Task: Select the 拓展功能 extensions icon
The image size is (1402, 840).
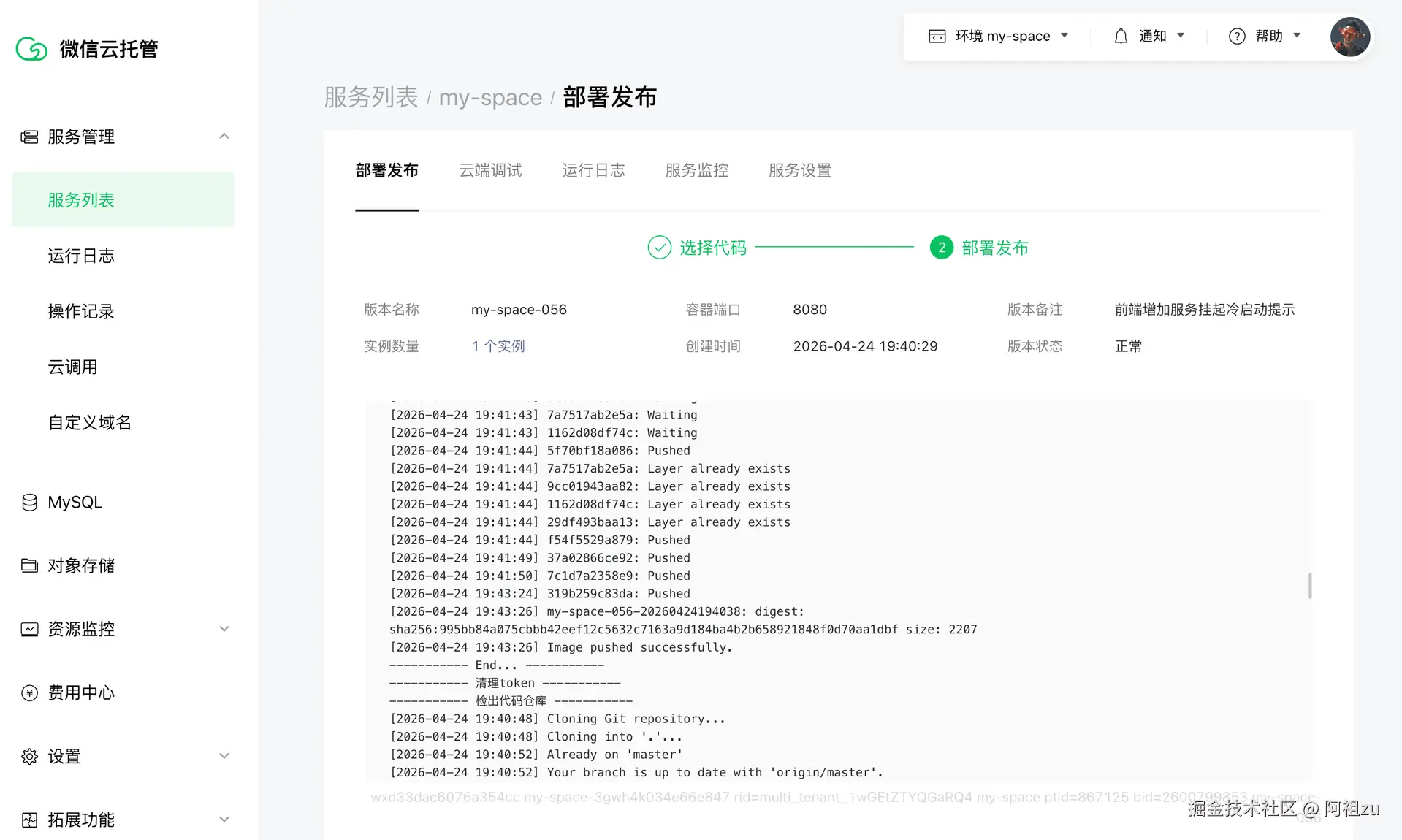Action: pos(29,820)
